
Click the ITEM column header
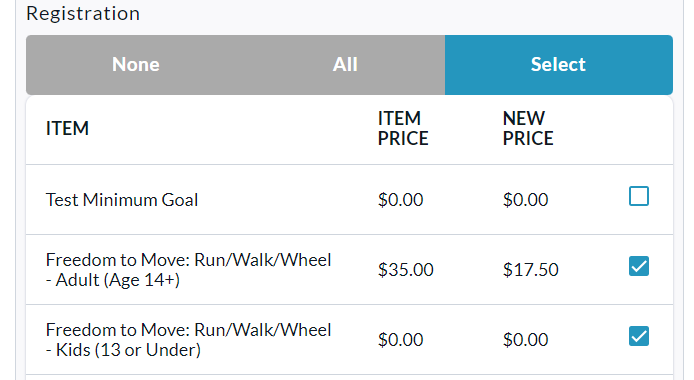67,129
